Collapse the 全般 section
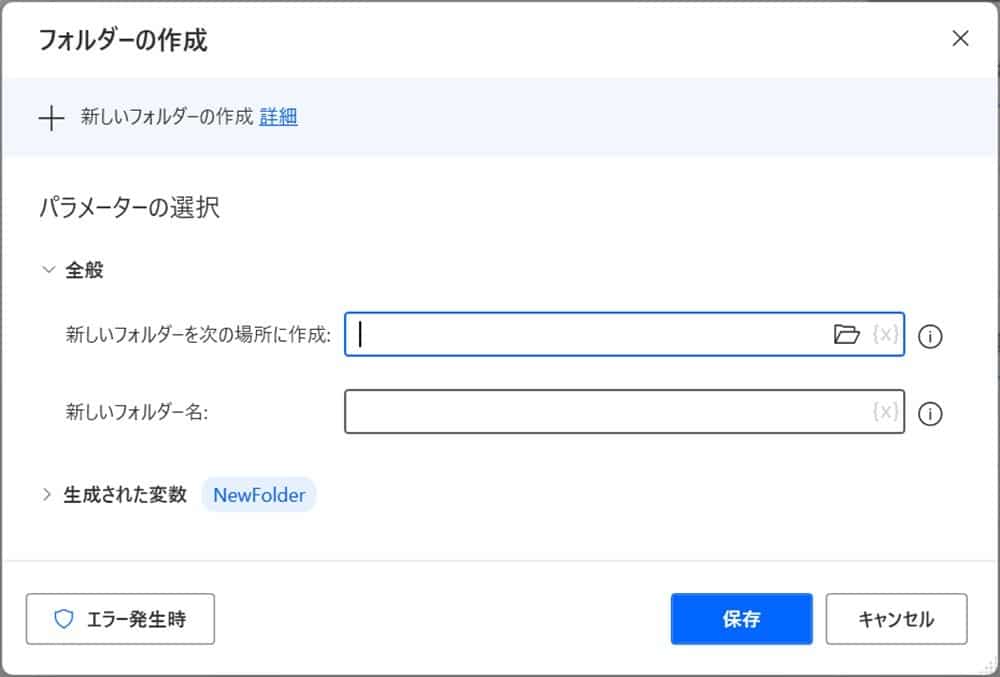1000x677 pixels. pos(47,269)
